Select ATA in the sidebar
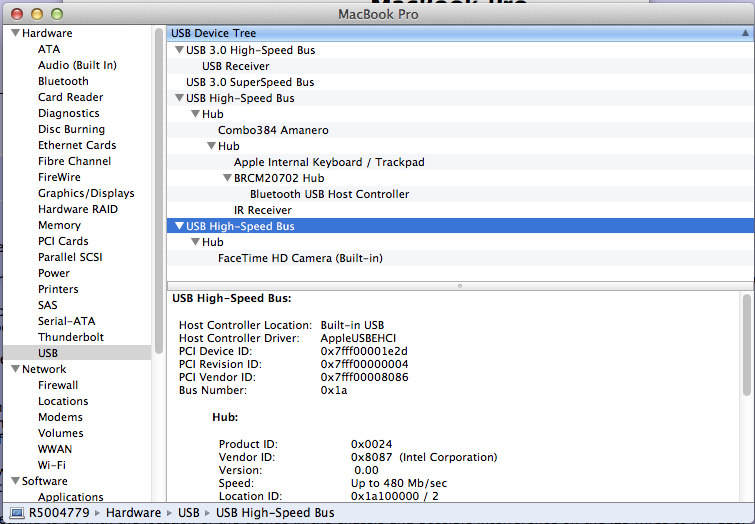 [x=49, y=49]
